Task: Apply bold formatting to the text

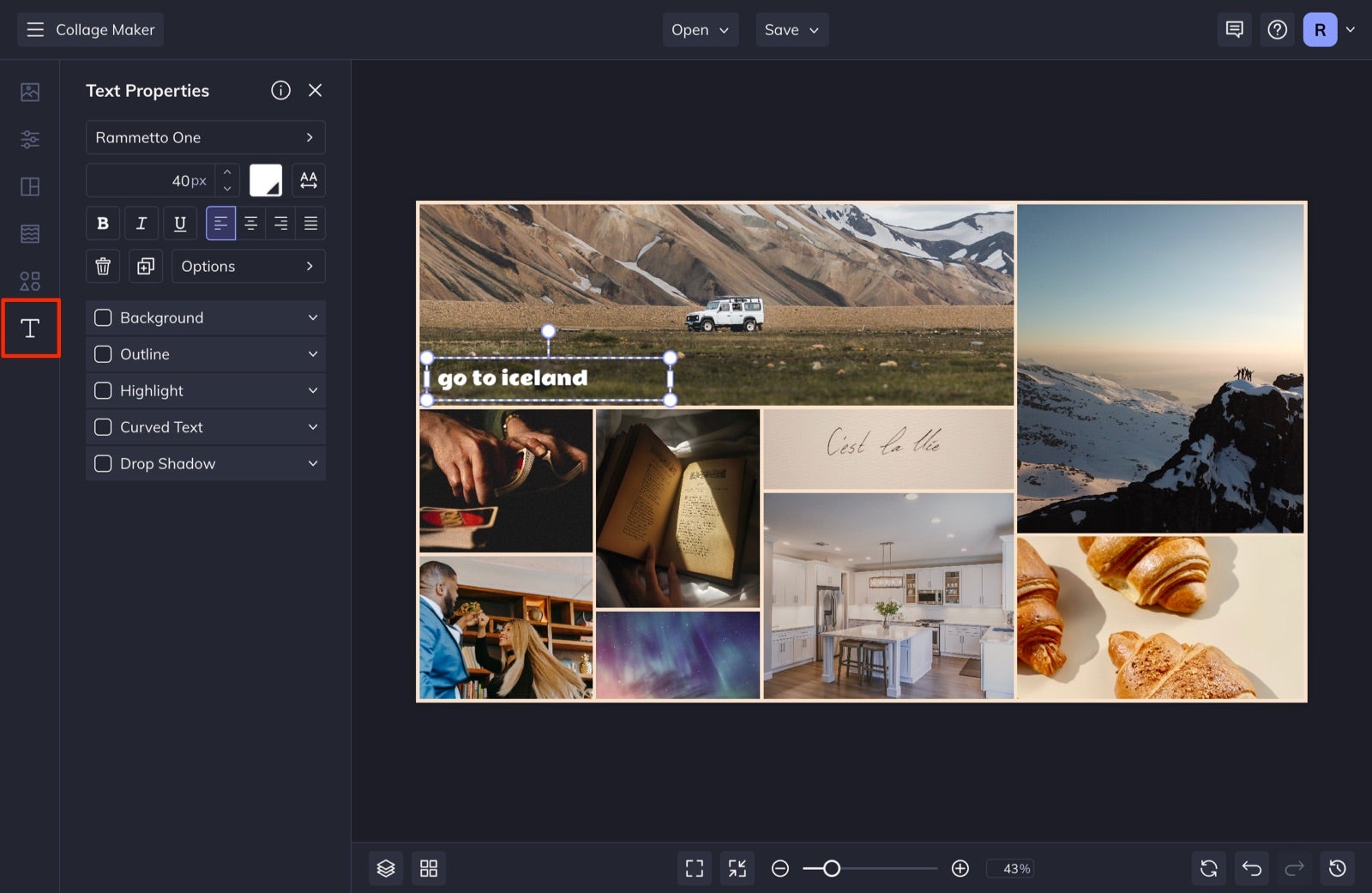Action: pyautogui.click(x=102, y=223)
